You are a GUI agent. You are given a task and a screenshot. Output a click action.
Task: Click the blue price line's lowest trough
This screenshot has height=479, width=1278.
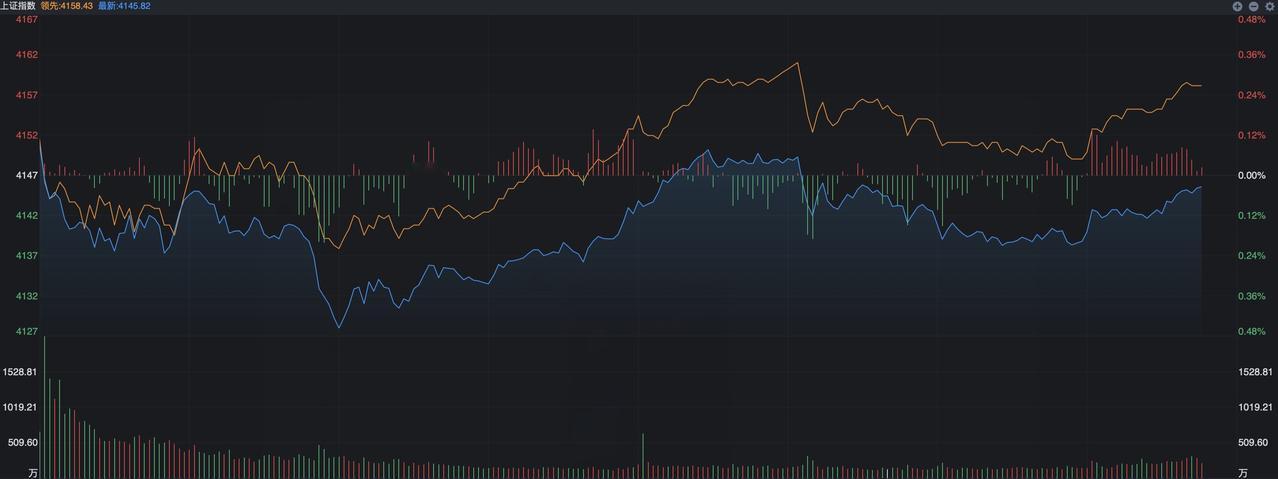tap(338, 327)
